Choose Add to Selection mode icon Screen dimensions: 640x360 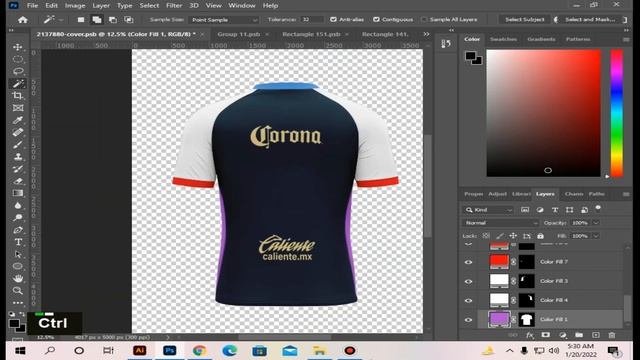[97, 20]
